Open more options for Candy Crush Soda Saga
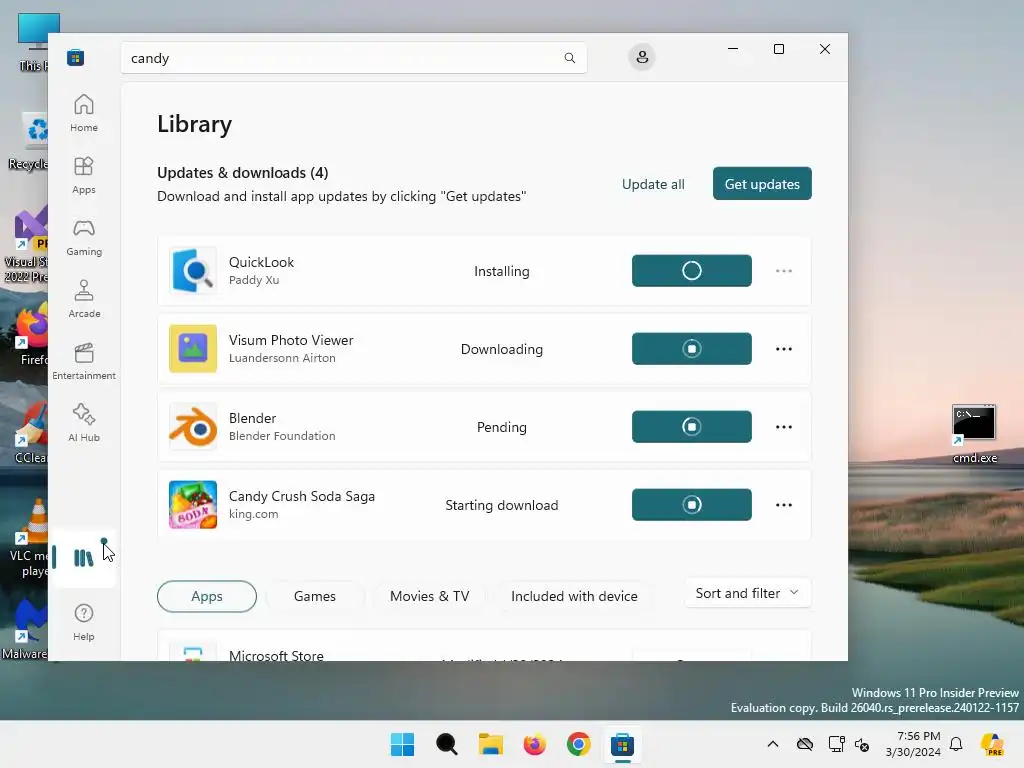1024x768 pixels. pos(784,505)
